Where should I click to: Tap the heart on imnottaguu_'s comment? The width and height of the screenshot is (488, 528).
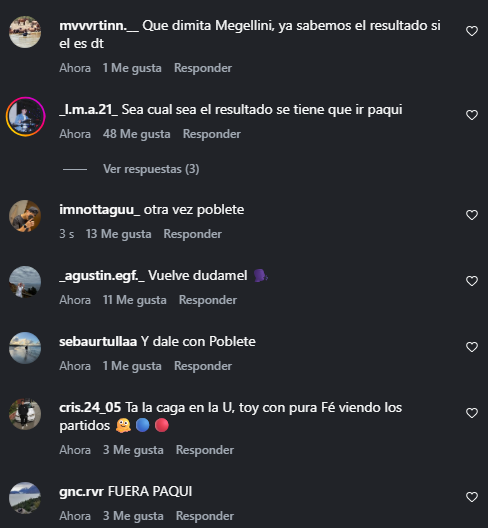pyautogui.click(x=472, y=215)
